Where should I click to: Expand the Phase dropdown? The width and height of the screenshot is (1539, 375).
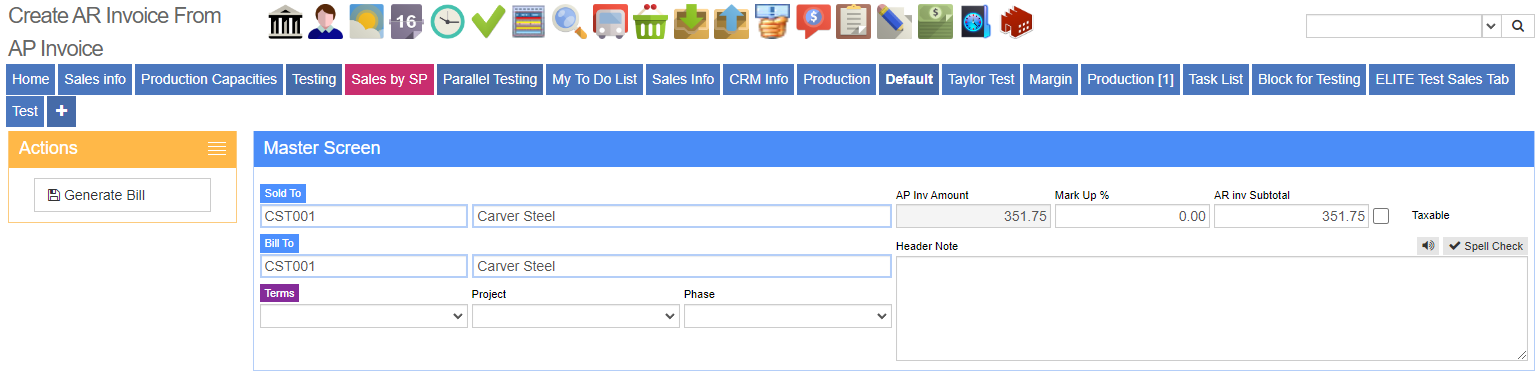coord(788,316)
